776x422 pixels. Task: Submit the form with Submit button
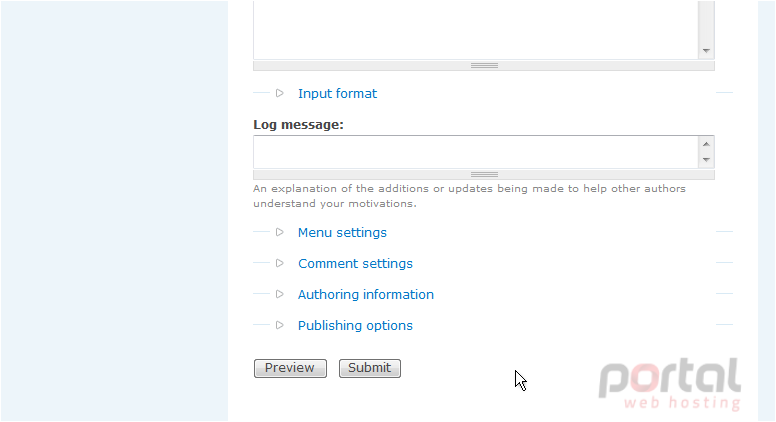370,368
